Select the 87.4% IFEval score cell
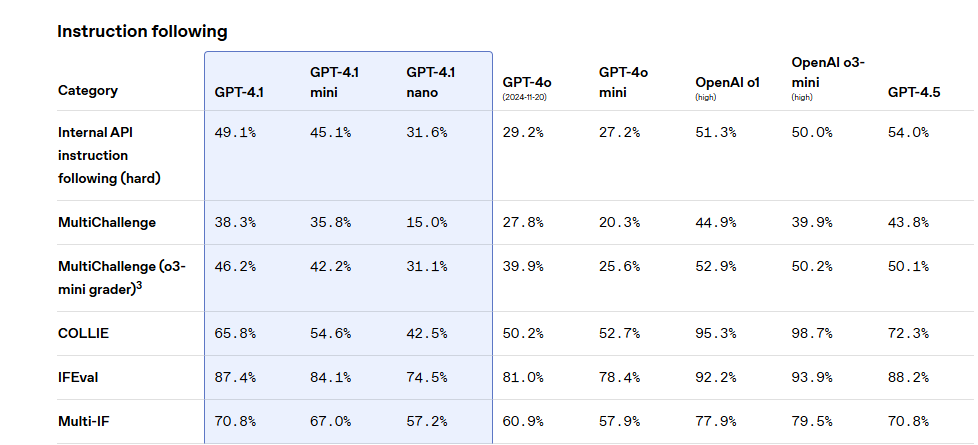The image size is (978, 445). pos(235,377)
